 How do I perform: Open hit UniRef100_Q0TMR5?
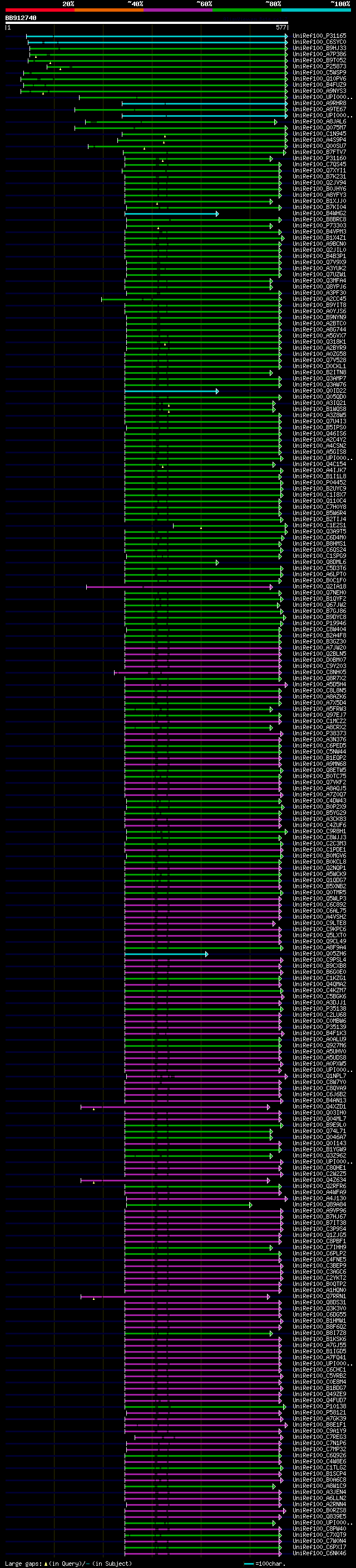click(x=319, y=893)
